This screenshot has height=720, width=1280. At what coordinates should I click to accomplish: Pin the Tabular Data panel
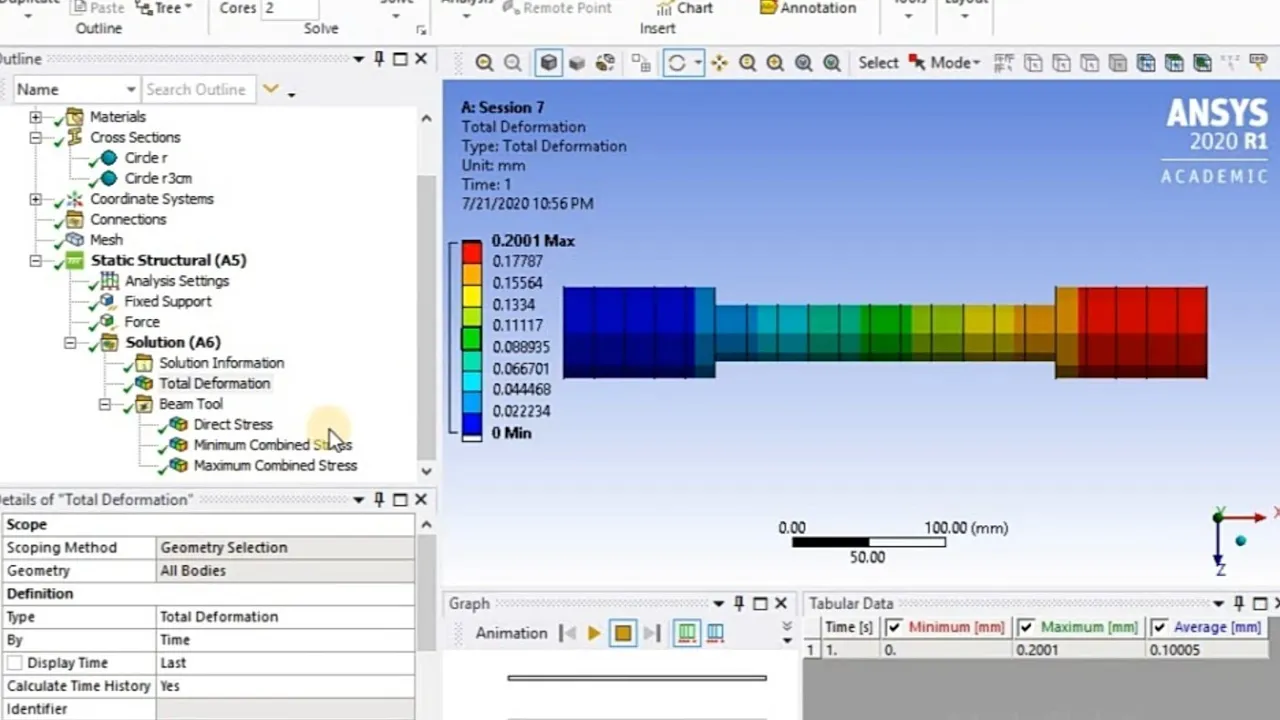[1238, 603]
